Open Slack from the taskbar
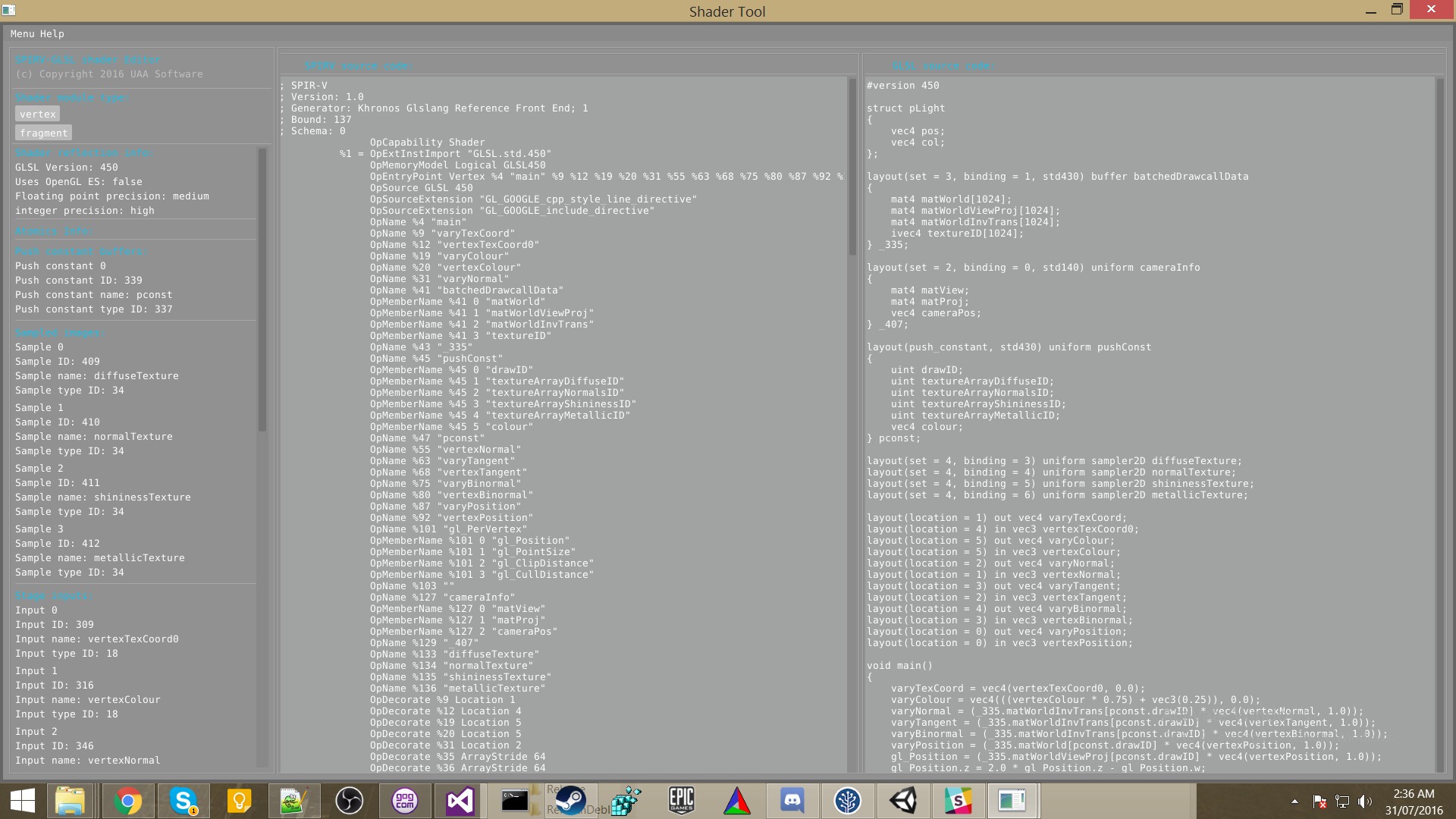This screenshot has height=819, width=1456. 958,801
